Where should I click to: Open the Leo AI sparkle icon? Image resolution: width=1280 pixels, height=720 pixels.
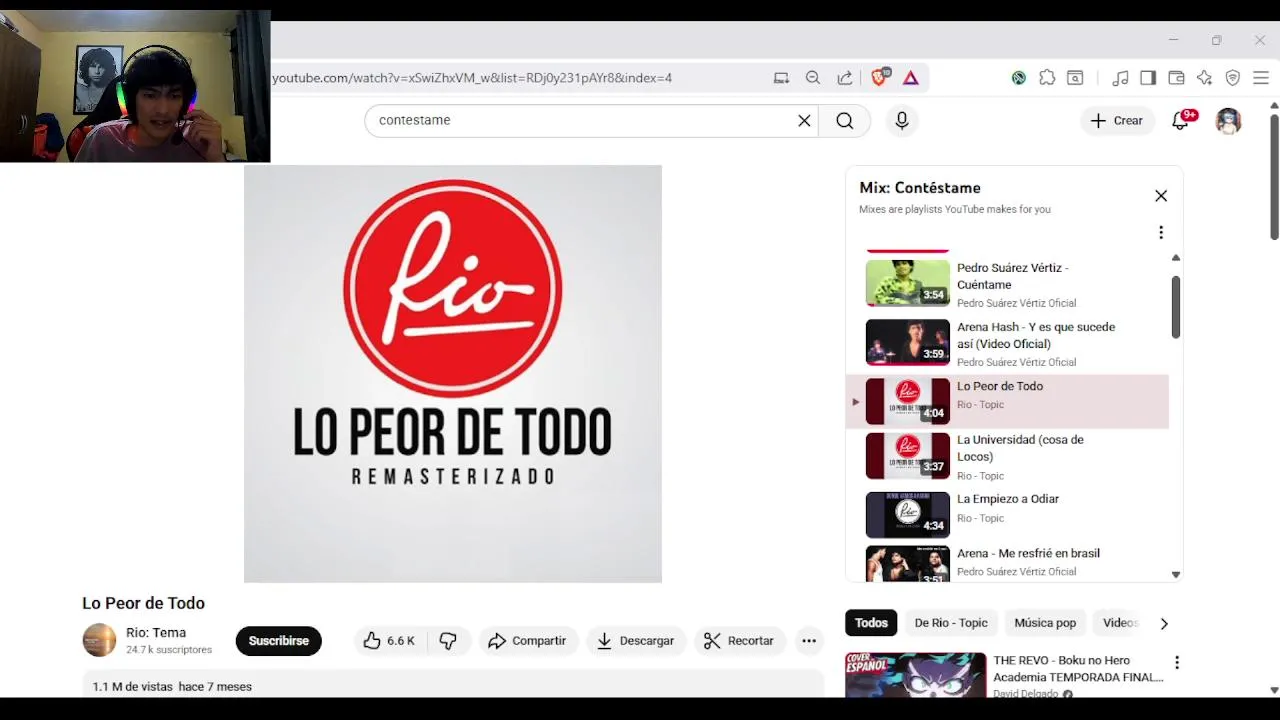tap(1204, 78)
